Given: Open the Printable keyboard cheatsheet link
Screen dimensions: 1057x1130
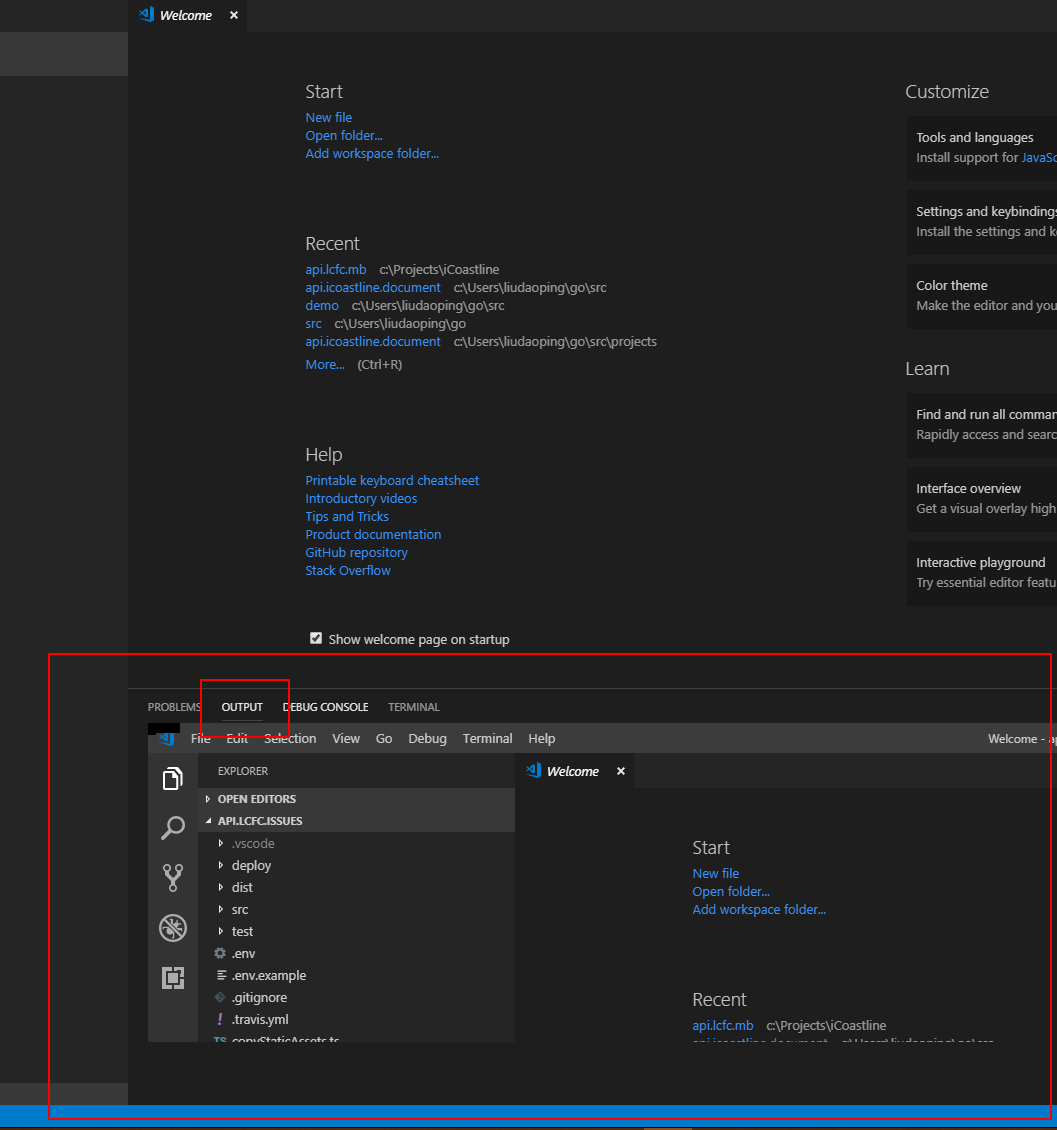Looking at the screenshot, I should coord(392,480).
